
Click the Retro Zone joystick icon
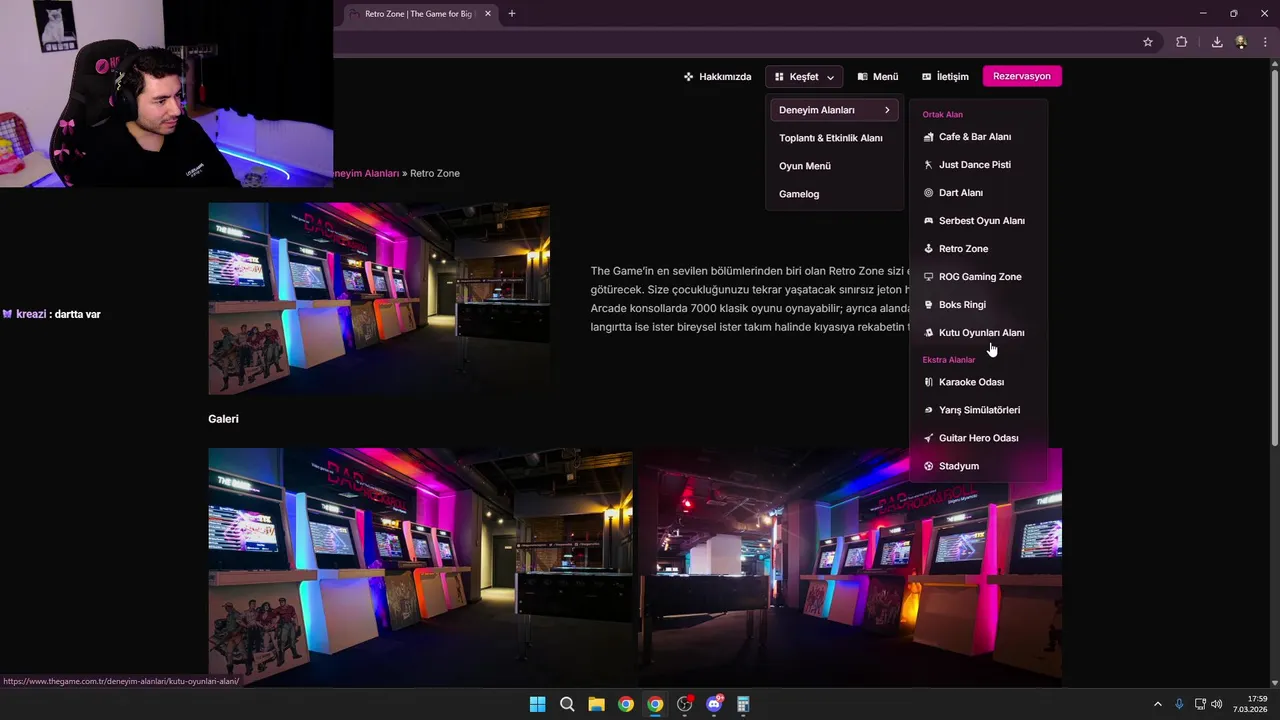pos(928,248)
